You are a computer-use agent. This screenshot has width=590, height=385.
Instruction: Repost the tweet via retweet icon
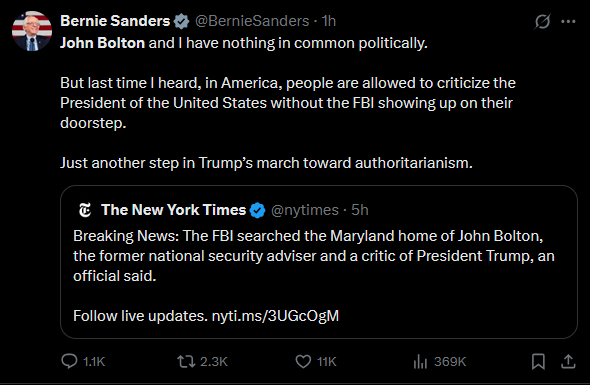(186, 362)
